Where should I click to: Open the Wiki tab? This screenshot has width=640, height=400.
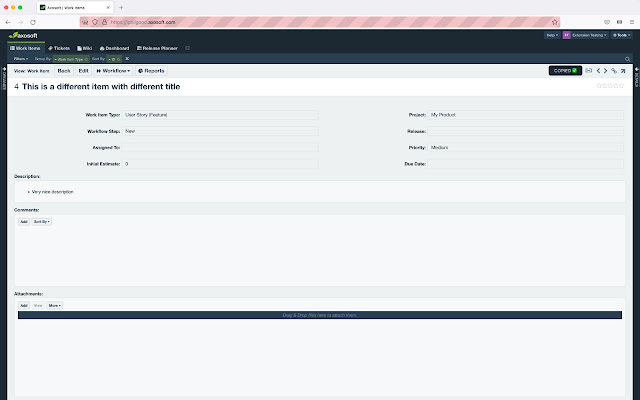tap(84, 48)
